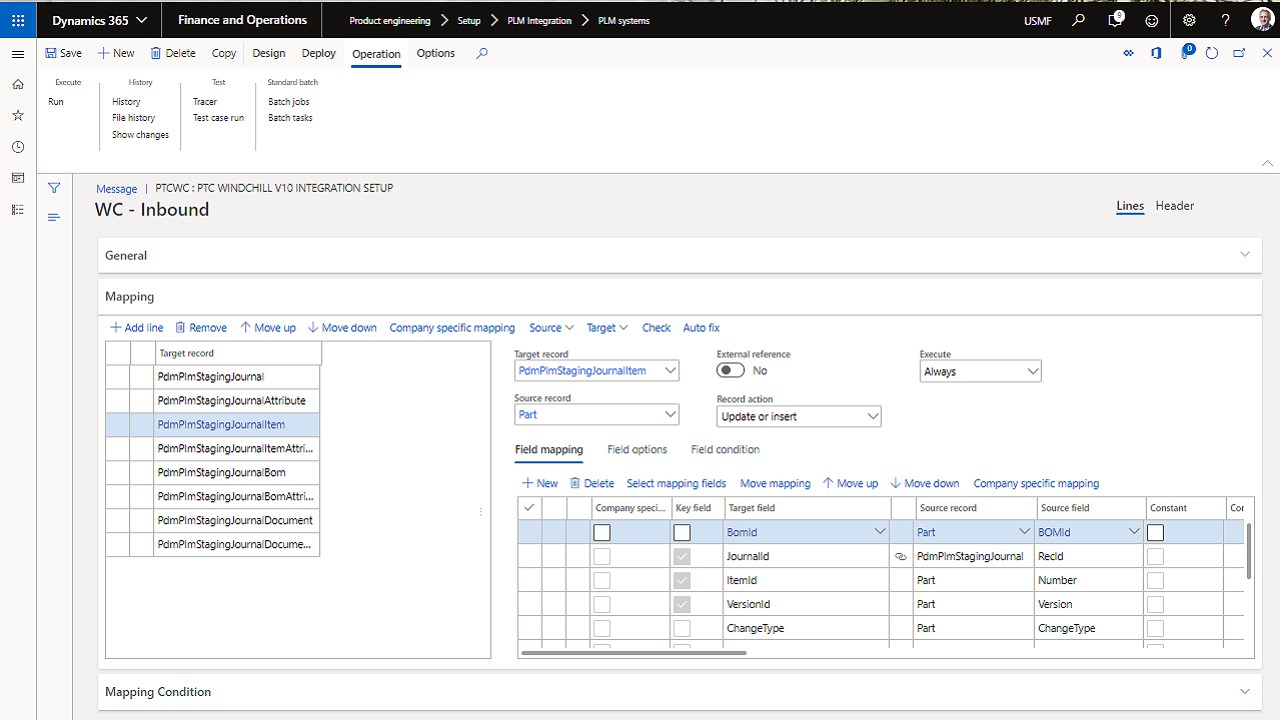Open the filter funnel icon
This screenshot has width=1280, height=720.
(54, 188)
